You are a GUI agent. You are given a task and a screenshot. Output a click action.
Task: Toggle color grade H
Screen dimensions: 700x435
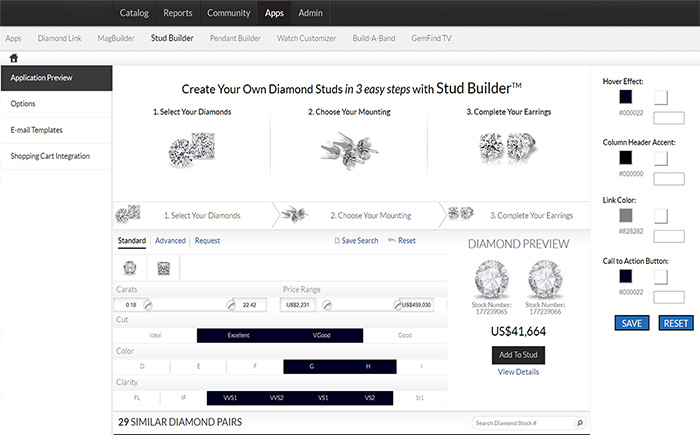pos(368,367)
